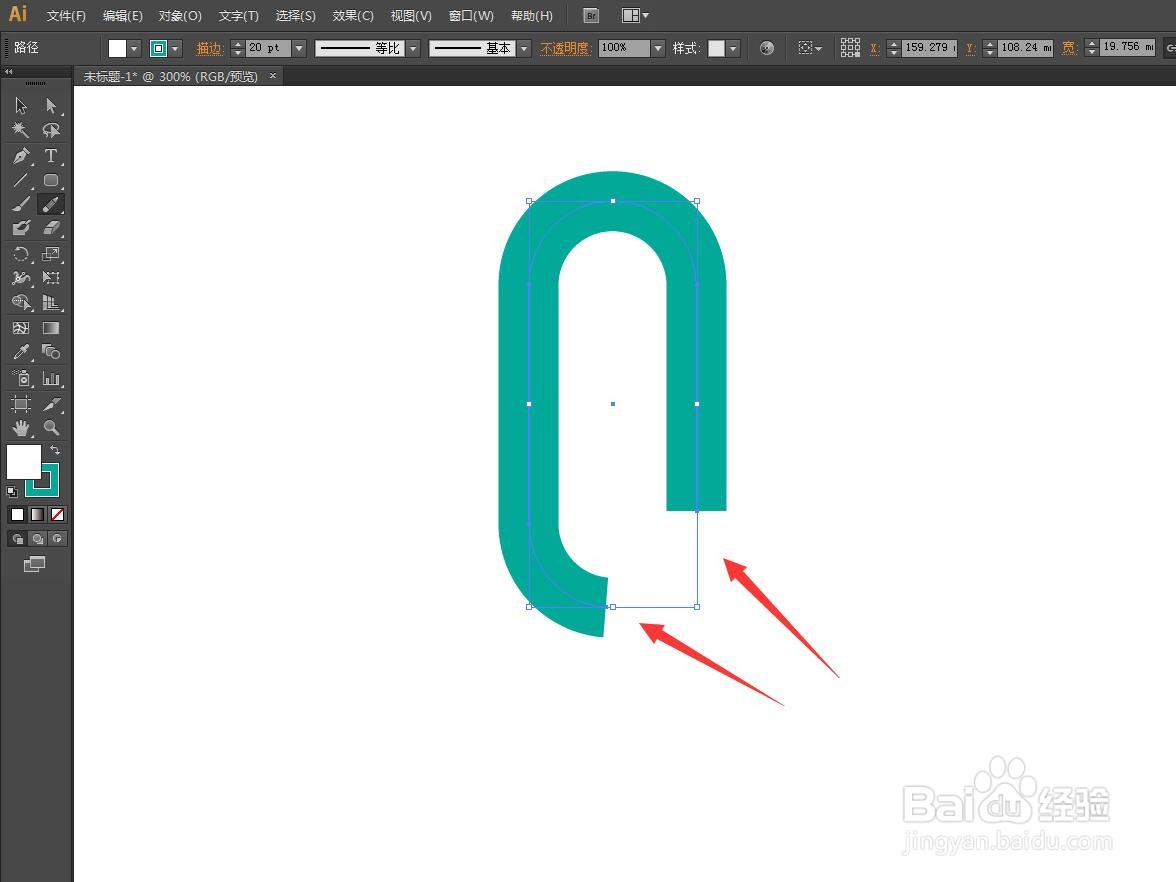
Task: Select the Free Transform tool
Action: click(50, 278)
